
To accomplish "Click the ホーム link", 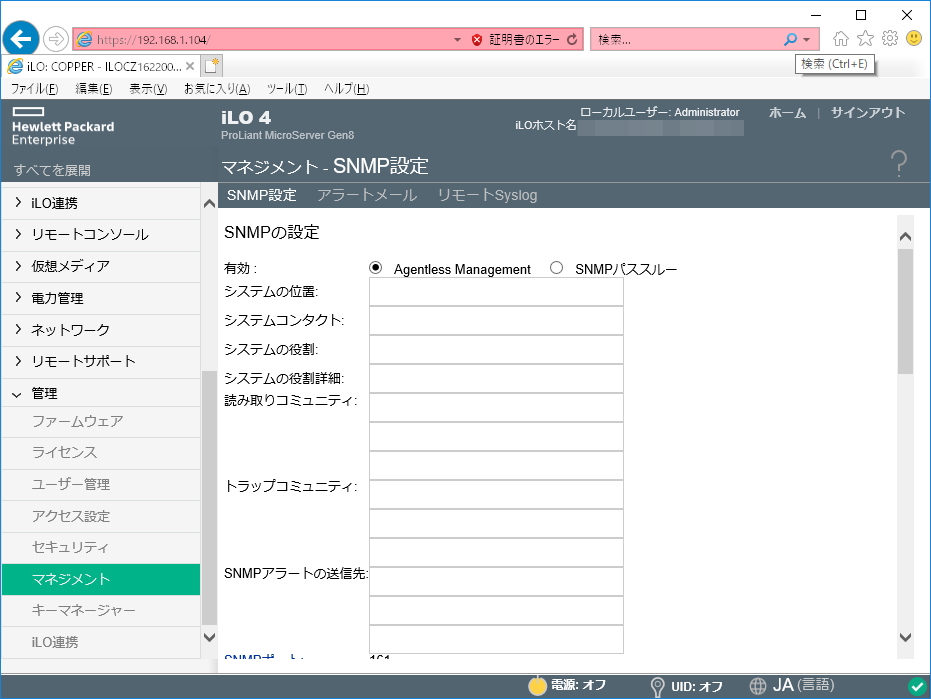I will [x=787, y=113].
